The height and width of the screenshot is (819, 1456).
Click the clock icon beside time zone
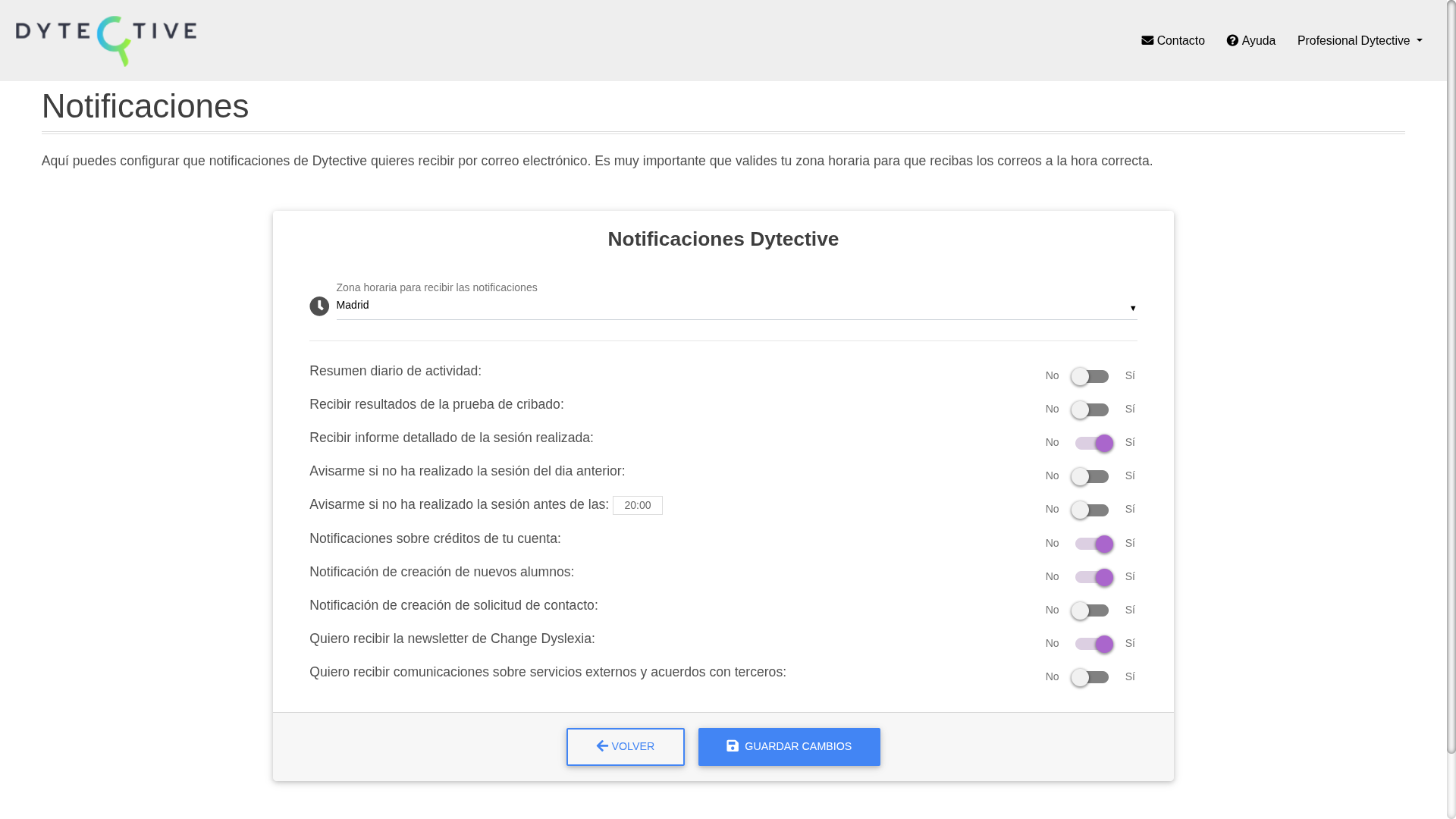click(x=319, y=306)
